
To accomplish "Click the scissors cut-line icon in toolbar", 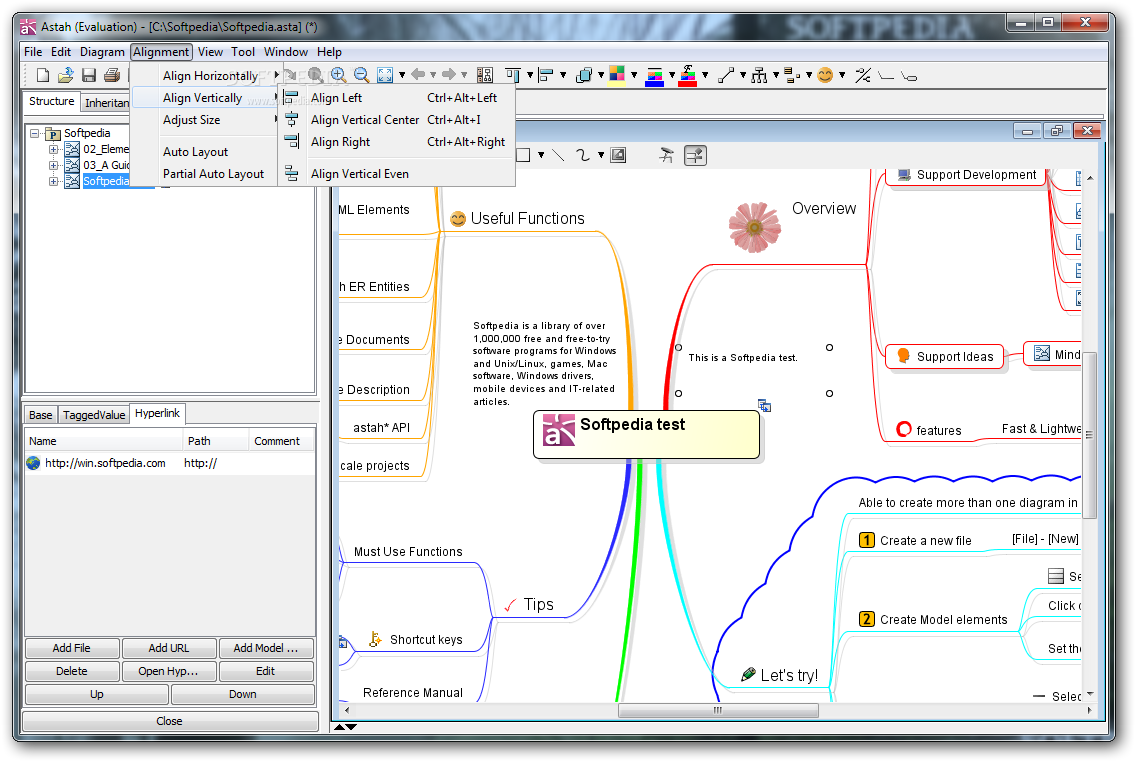I will pos(863,75).
